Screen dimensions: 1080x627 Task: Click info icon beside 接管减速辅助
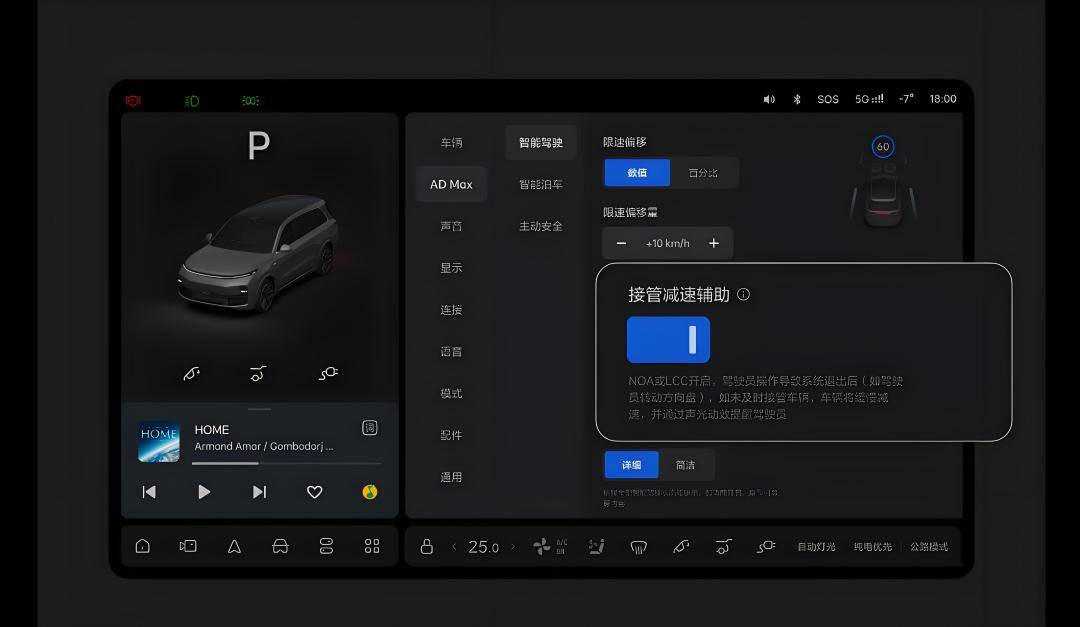tap(743, 294)
